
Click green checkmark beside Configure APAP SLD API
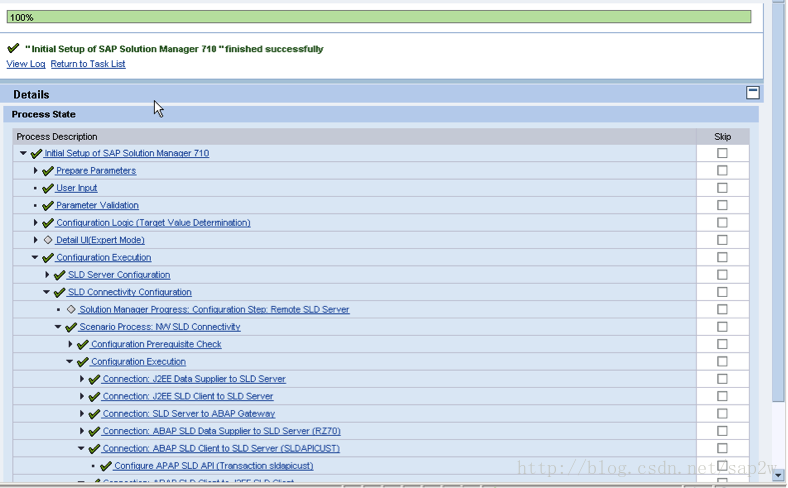point(106,466)
